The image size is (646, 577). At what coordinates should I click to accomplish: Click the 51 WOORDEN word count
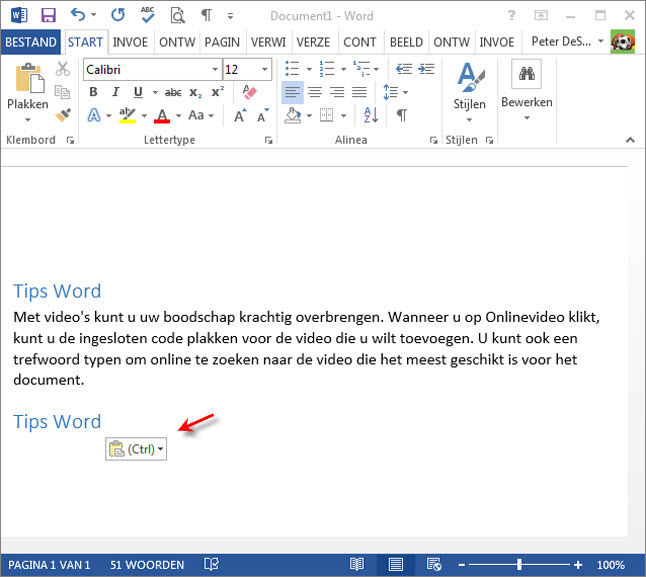point(147,565)
